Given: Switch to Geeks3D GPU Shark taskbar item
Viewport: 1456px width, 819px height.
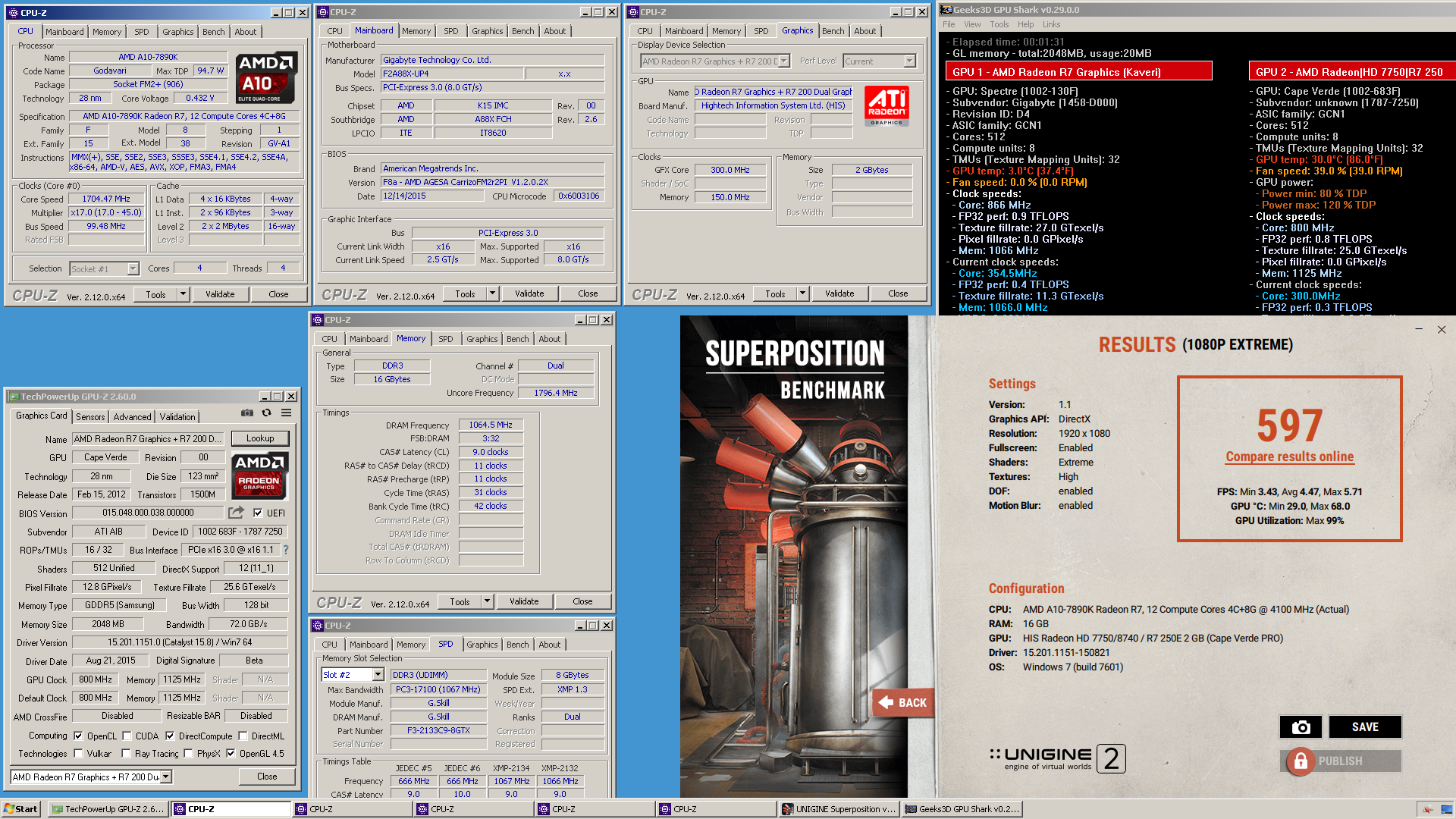Looking at the screenshot, I should coord(962,809).
